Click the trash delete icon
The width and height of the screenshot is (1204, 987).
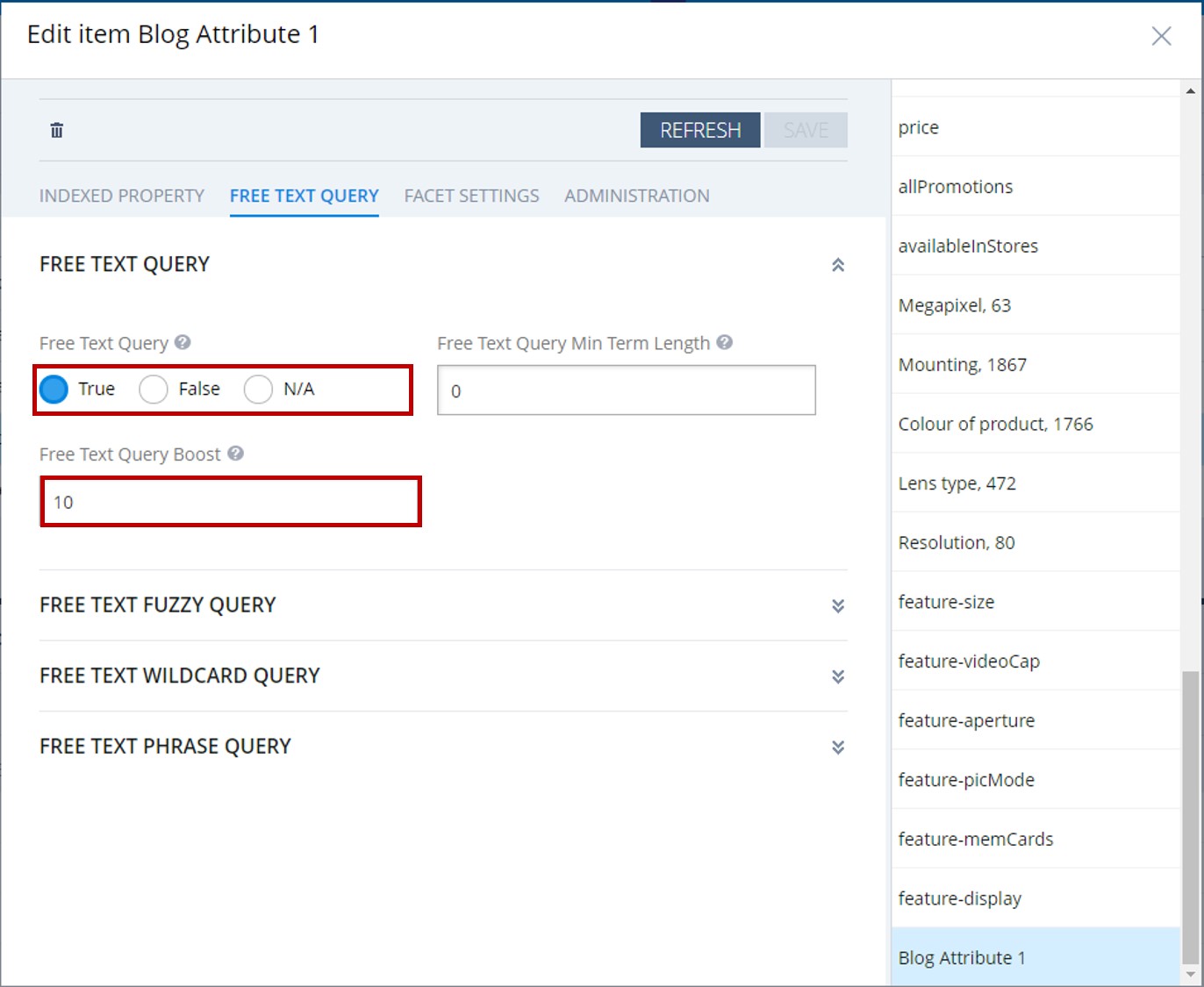click(57, 130)
